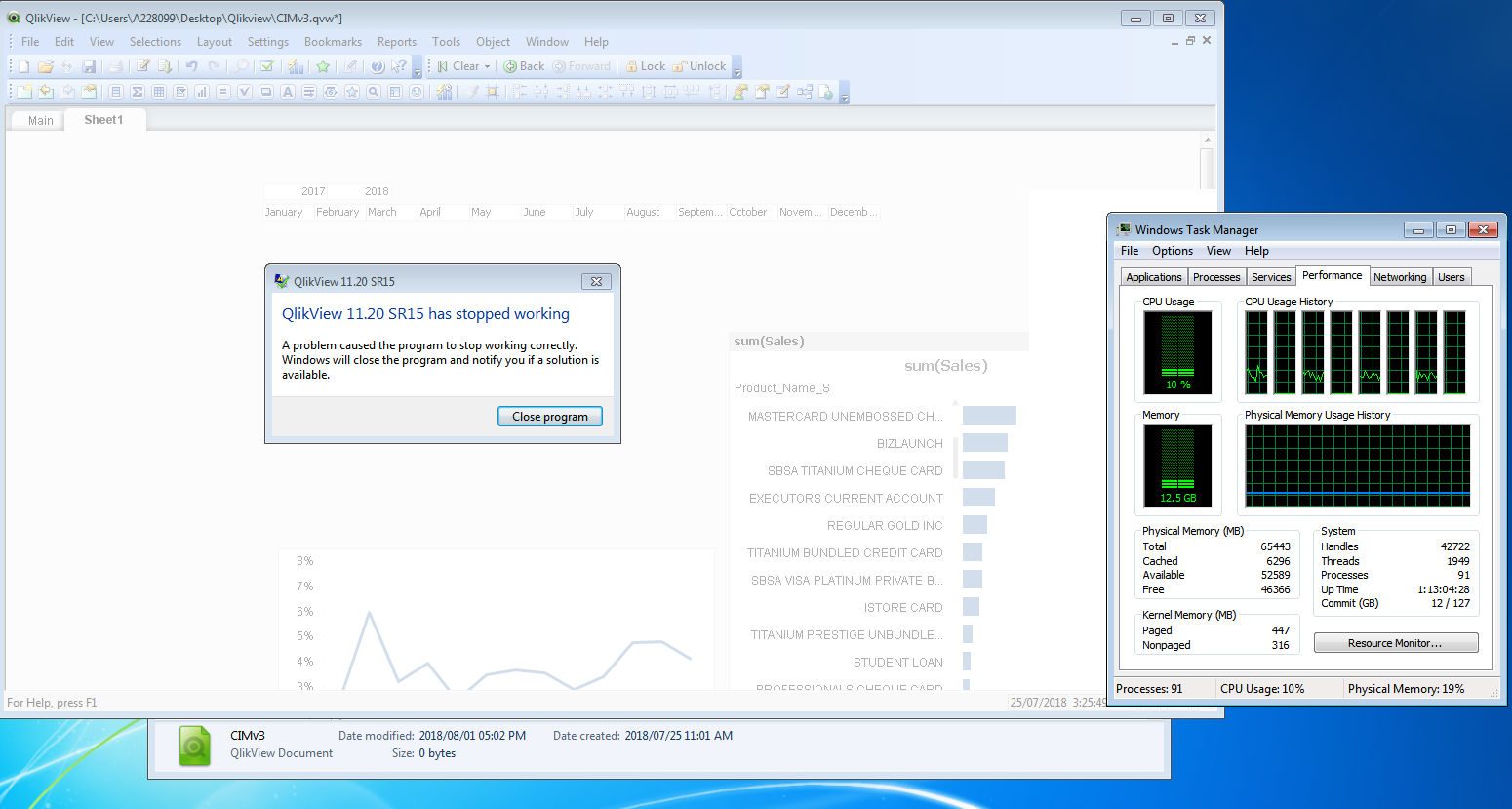Image resolution: width=1512 pixels, height=809 pixels.
Task: Click the Sheet Properties icon
Action: tap(89, 92)
